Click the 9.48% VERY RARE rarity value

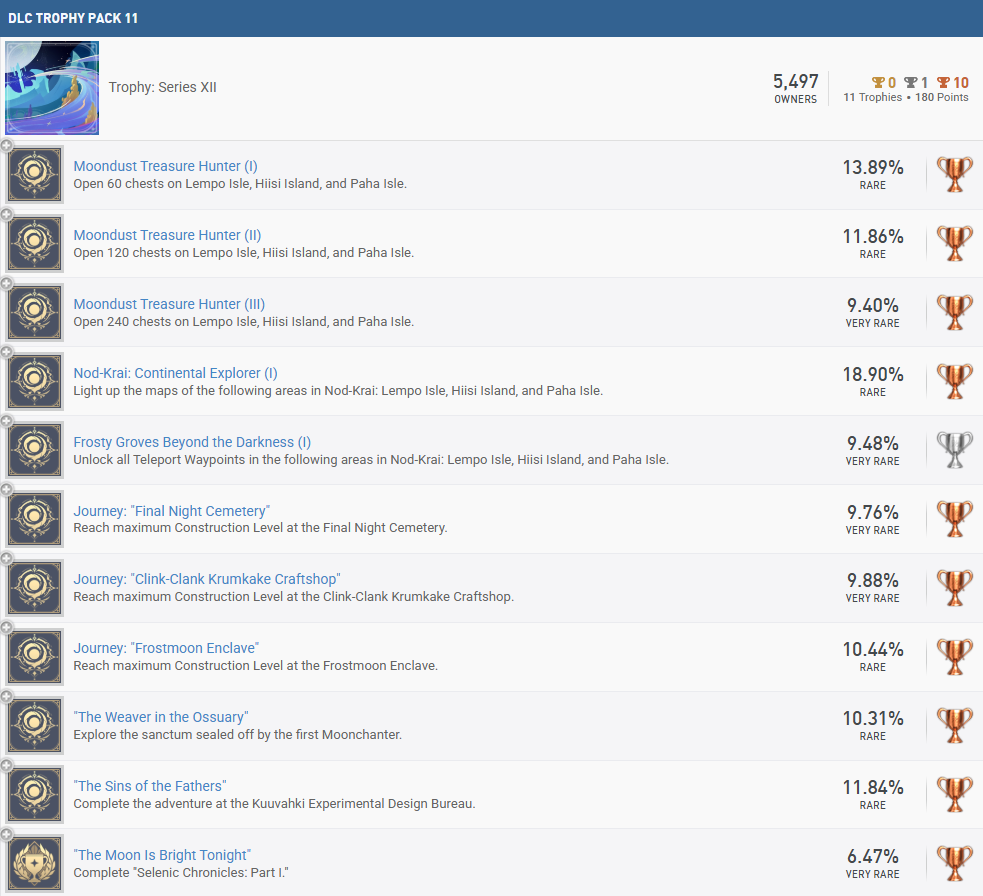(x=873, y=450)
